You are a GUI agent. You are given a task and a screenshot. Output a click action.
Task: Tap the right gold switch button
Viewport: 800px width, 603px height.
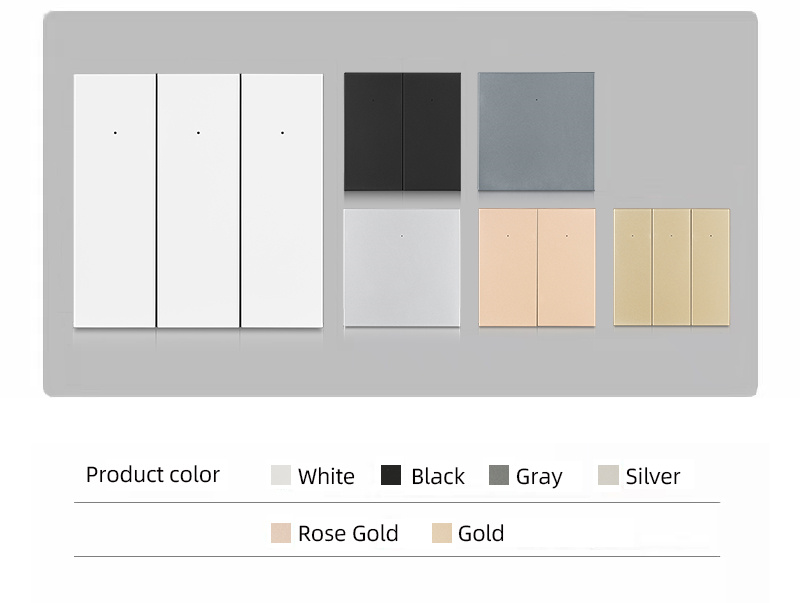(x=710, y=267)
